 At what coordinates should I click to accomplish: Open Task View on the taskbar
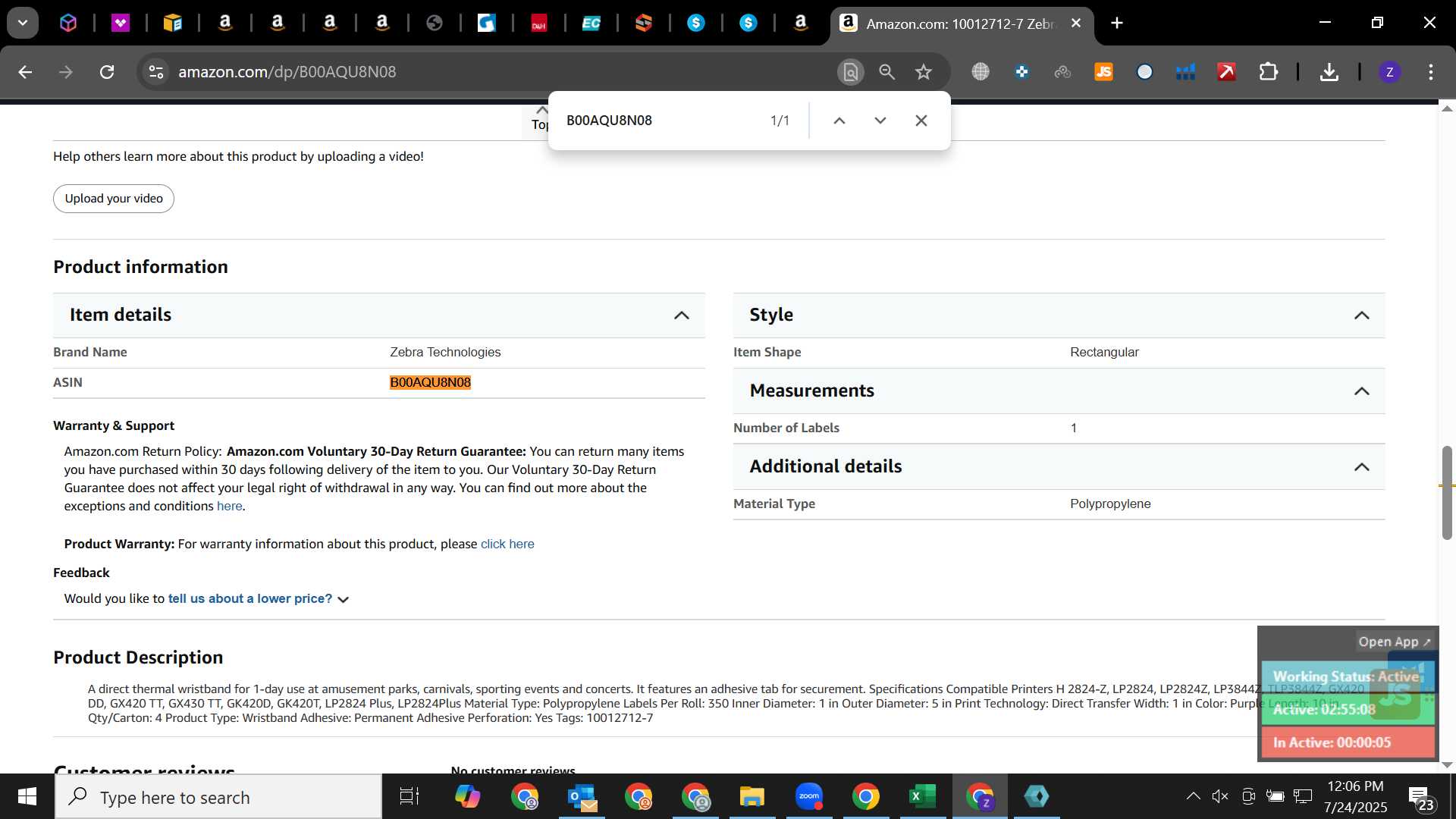pyautogui.click(x=409, y=797)
